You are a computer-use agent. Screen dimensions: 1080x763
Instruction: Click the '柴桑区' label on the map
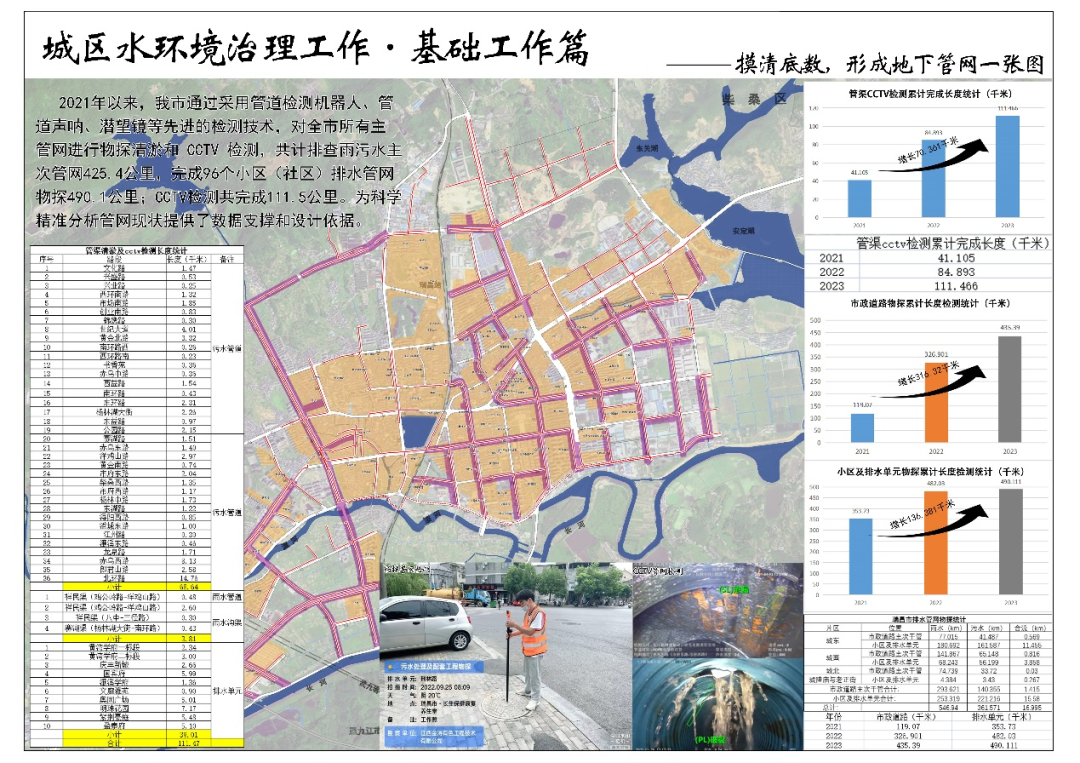(754, 99)
